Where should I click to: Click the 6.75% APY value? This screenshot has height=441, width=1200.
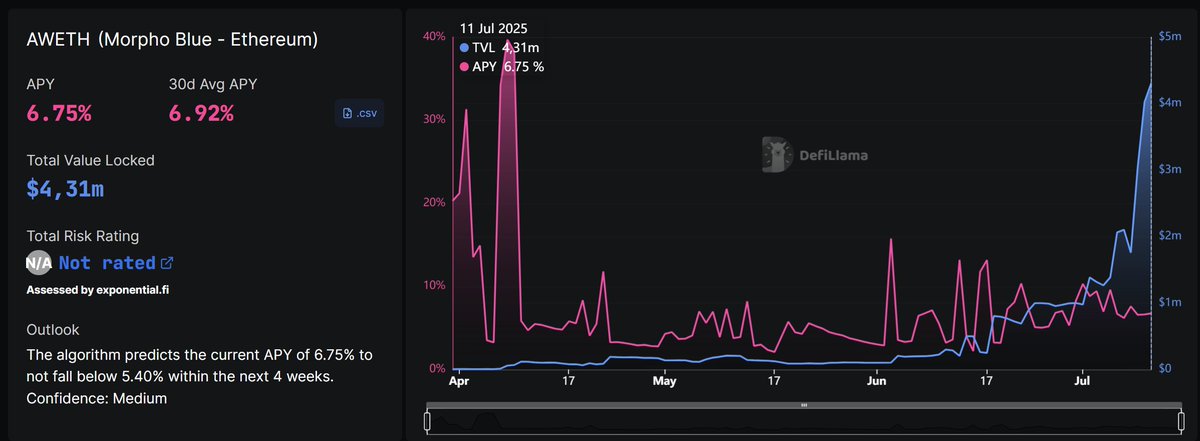point(59,113)
